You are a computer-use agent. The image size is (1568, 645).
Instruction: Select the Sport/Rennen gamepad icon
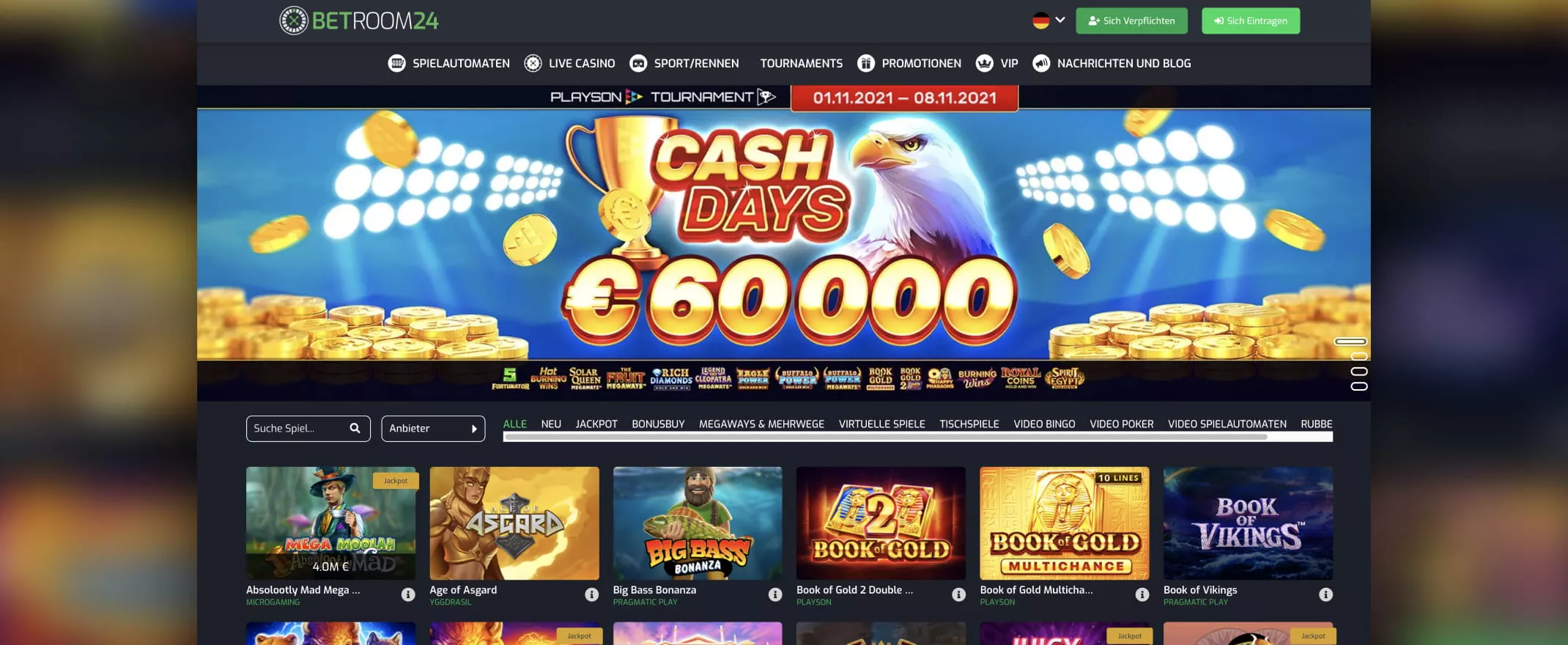point(638,63)
